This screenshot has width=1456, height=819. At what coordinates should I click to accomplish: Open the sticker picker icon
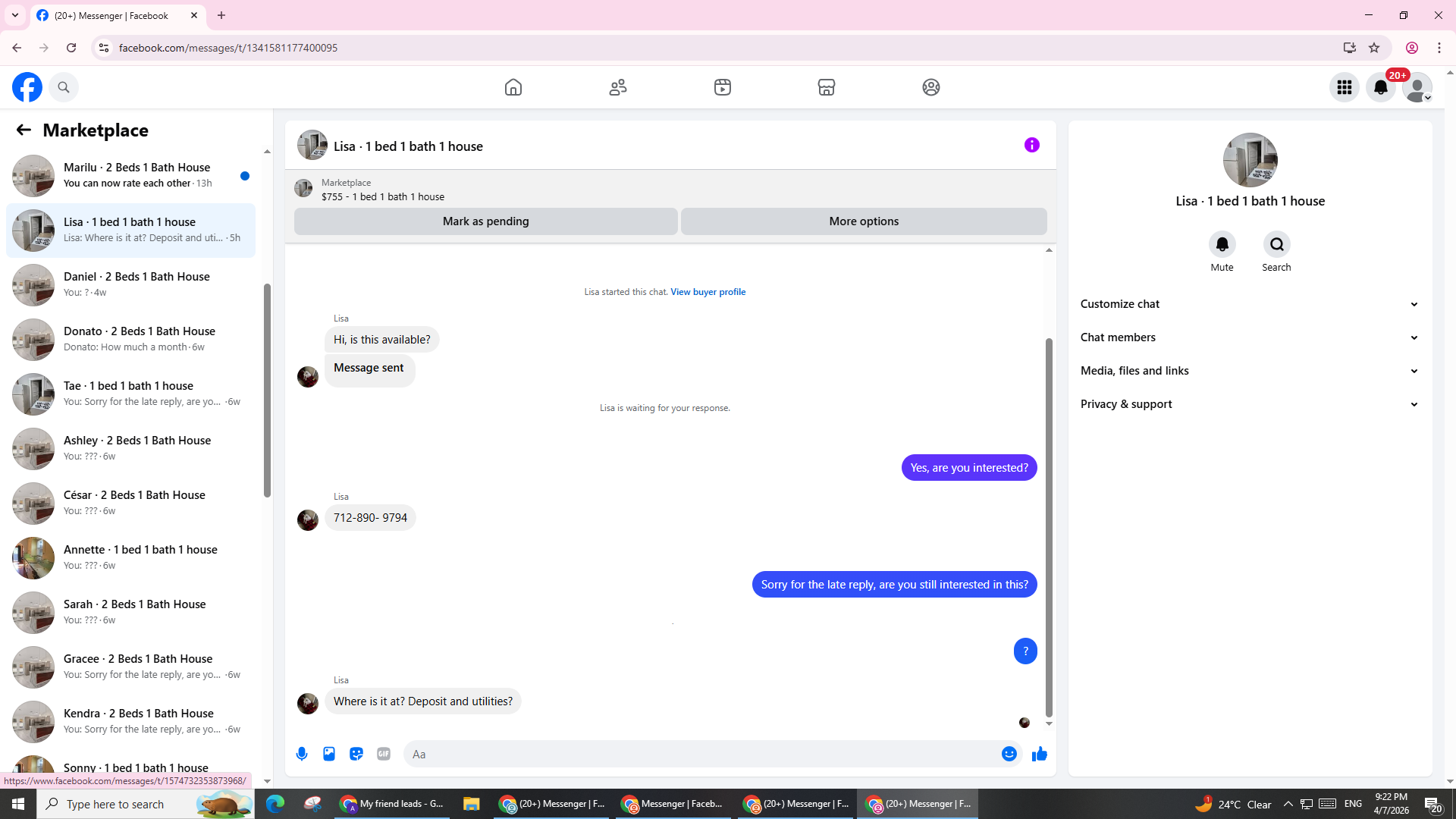pos(356,754)
